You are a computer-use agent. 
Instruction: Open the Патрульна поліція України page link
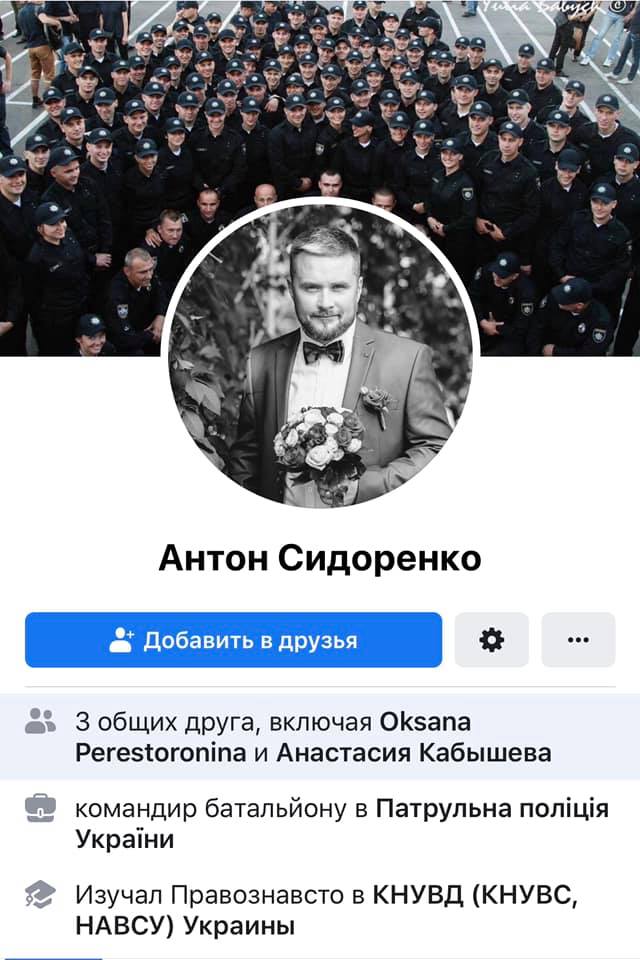(342, 823)
